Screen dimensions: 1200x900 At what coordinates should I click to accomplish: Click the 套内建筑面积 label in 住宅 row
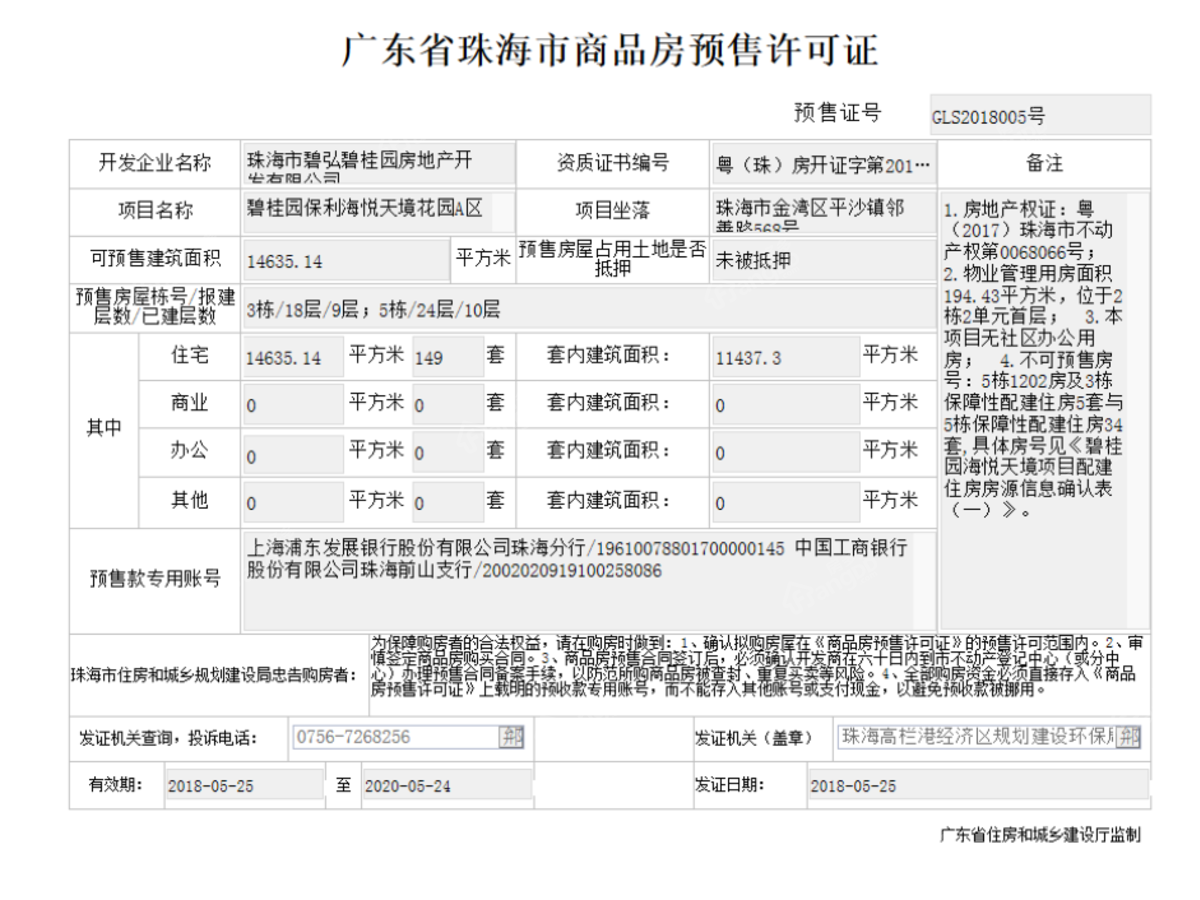609,355
